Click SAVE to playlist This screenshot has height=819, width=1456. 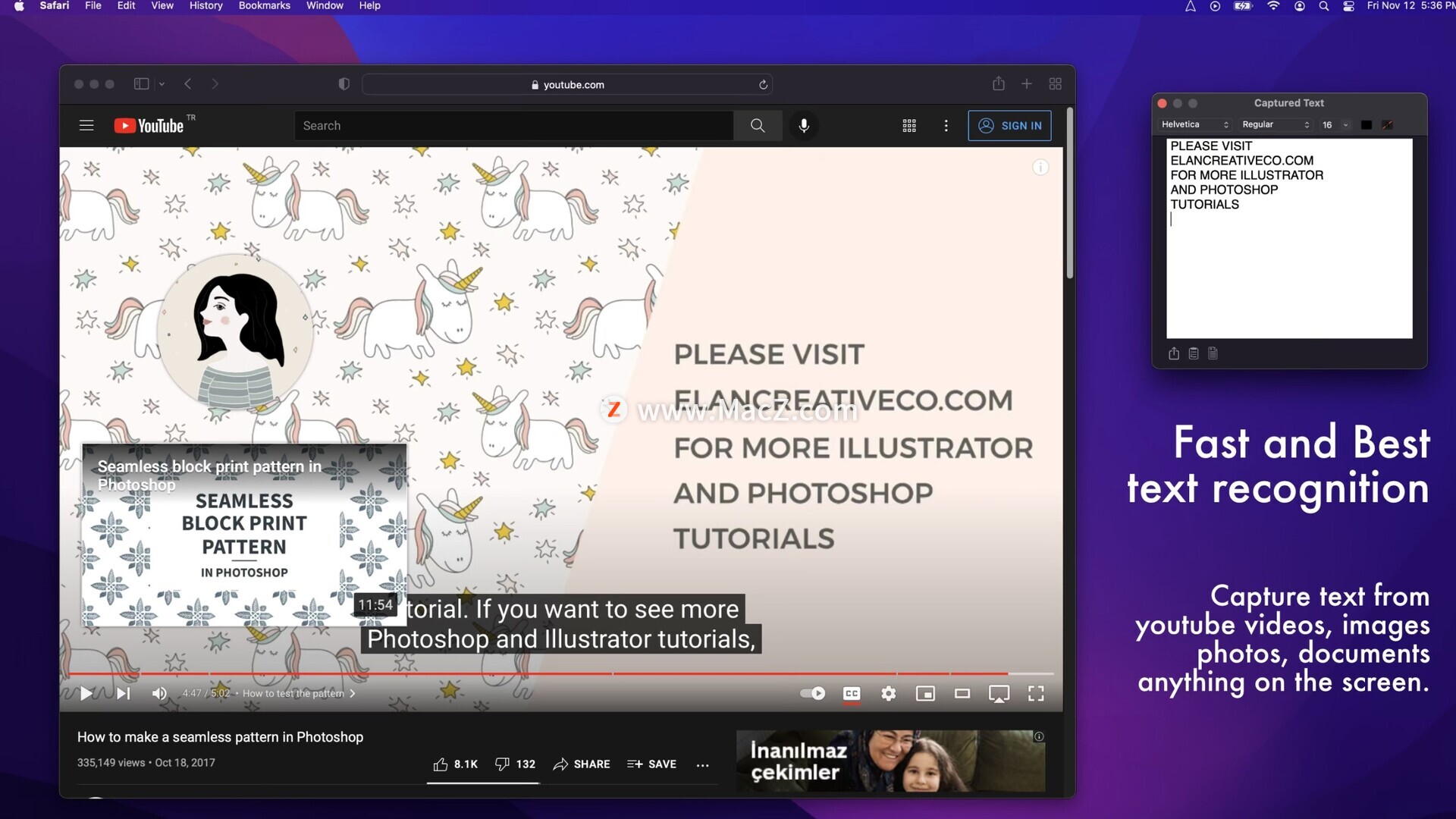pos(651,764)
